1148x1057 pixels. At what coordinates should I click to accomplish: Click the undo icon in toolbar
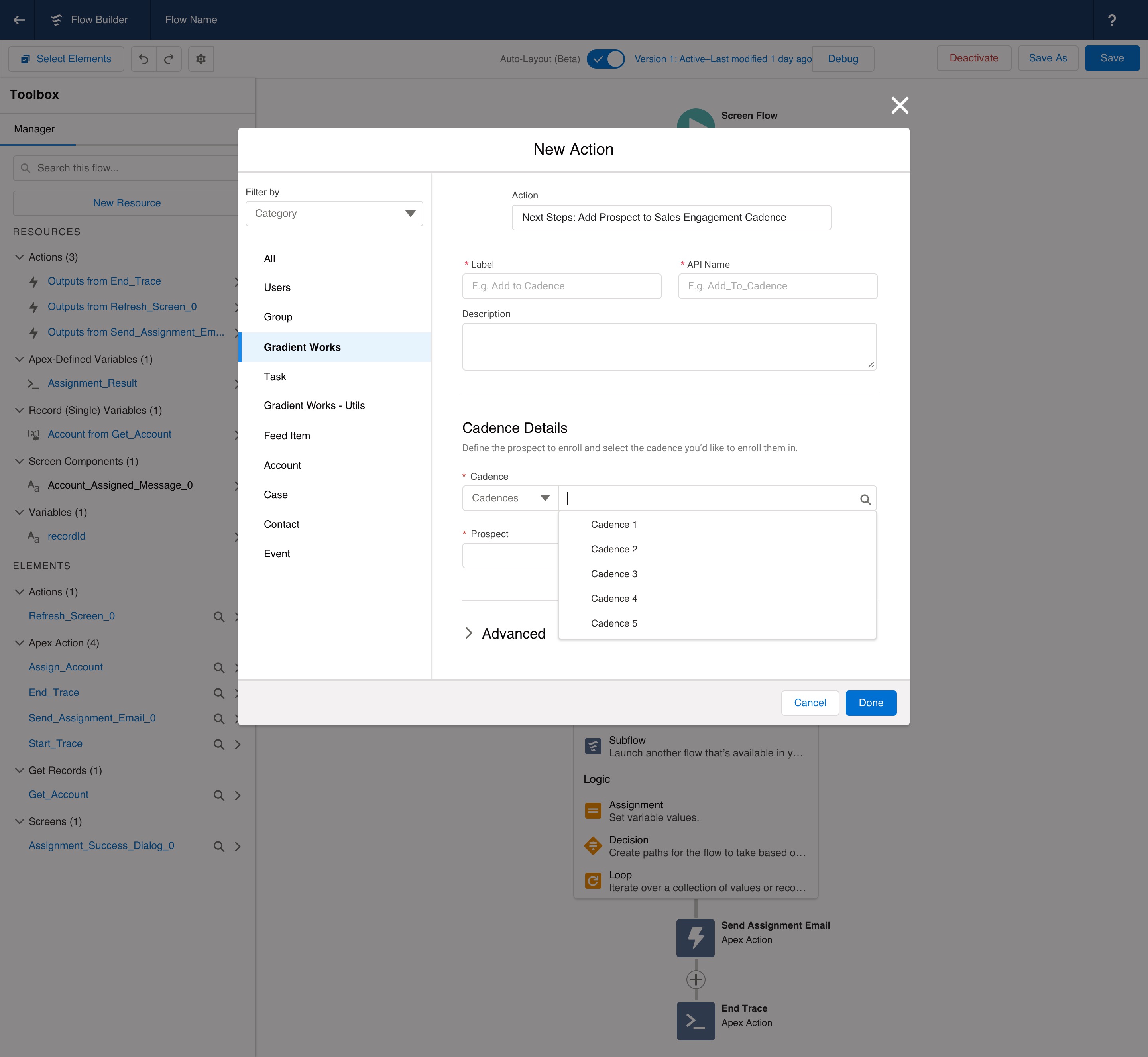click(143, 59)
